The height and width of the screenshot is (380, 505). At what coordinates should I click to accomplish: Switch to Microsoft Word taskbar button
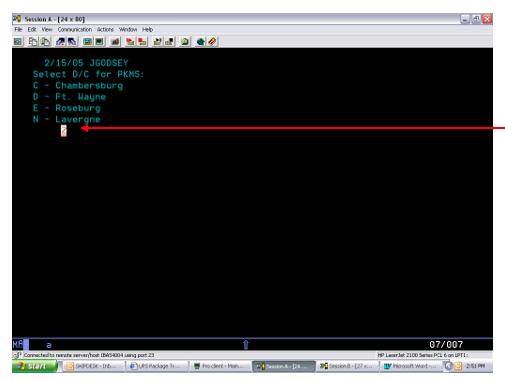pos(411,366)
